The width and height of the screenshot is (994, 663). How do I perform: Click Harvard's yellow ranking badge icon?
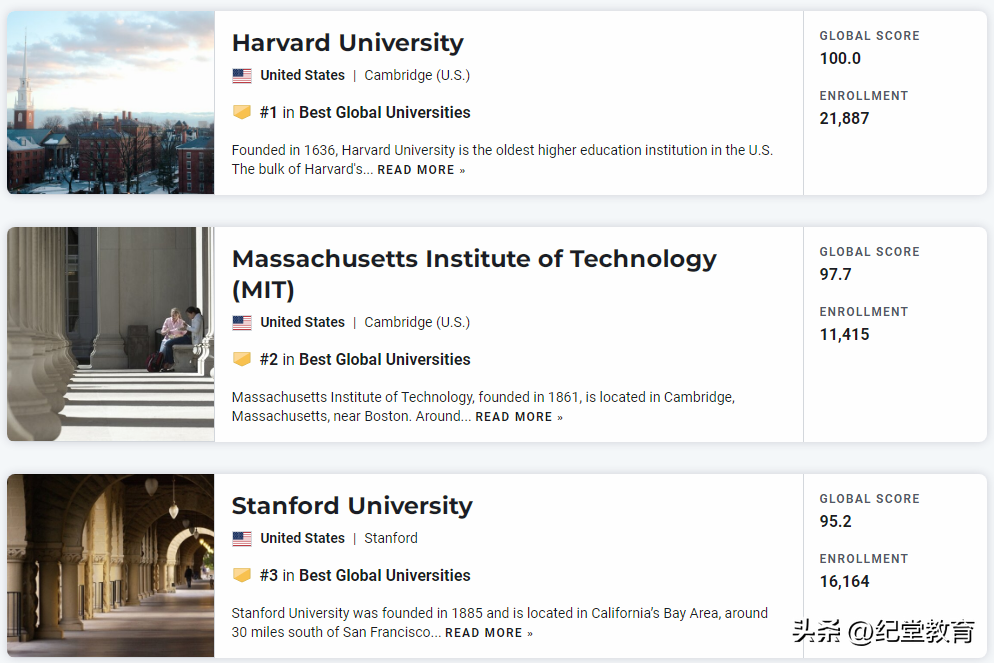coord(242,112)
